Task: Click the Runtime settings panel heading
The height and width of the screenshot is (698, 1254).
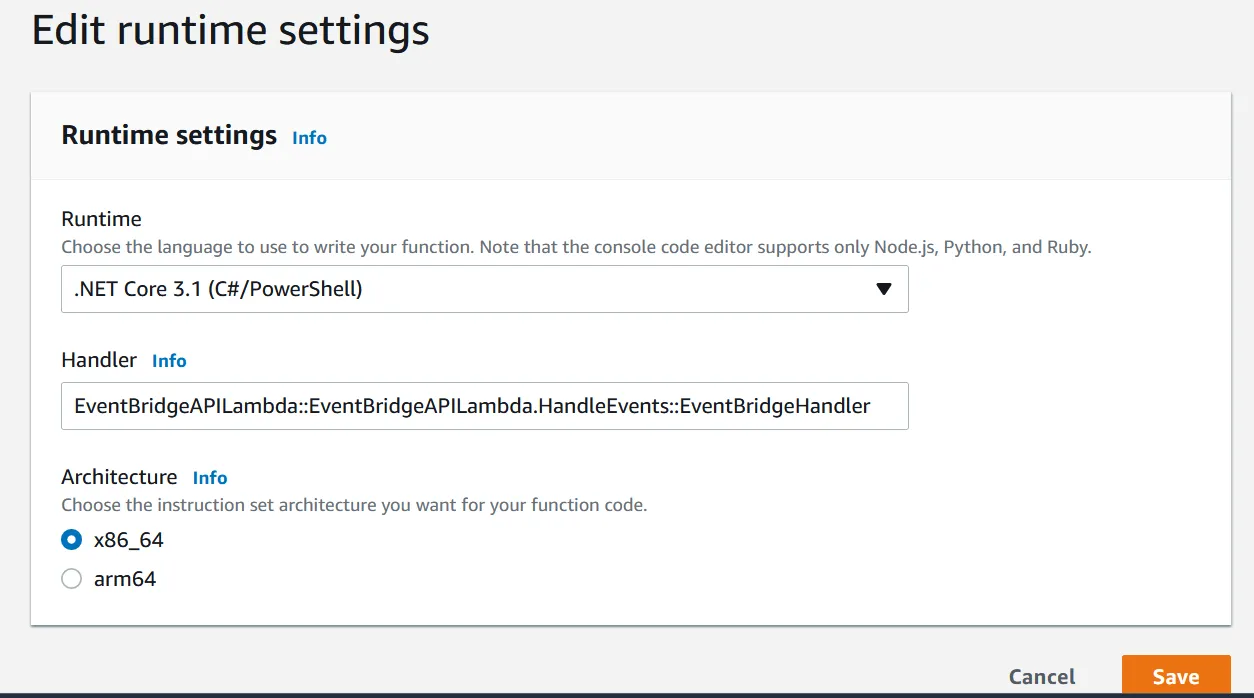Action: pos(169,136)
